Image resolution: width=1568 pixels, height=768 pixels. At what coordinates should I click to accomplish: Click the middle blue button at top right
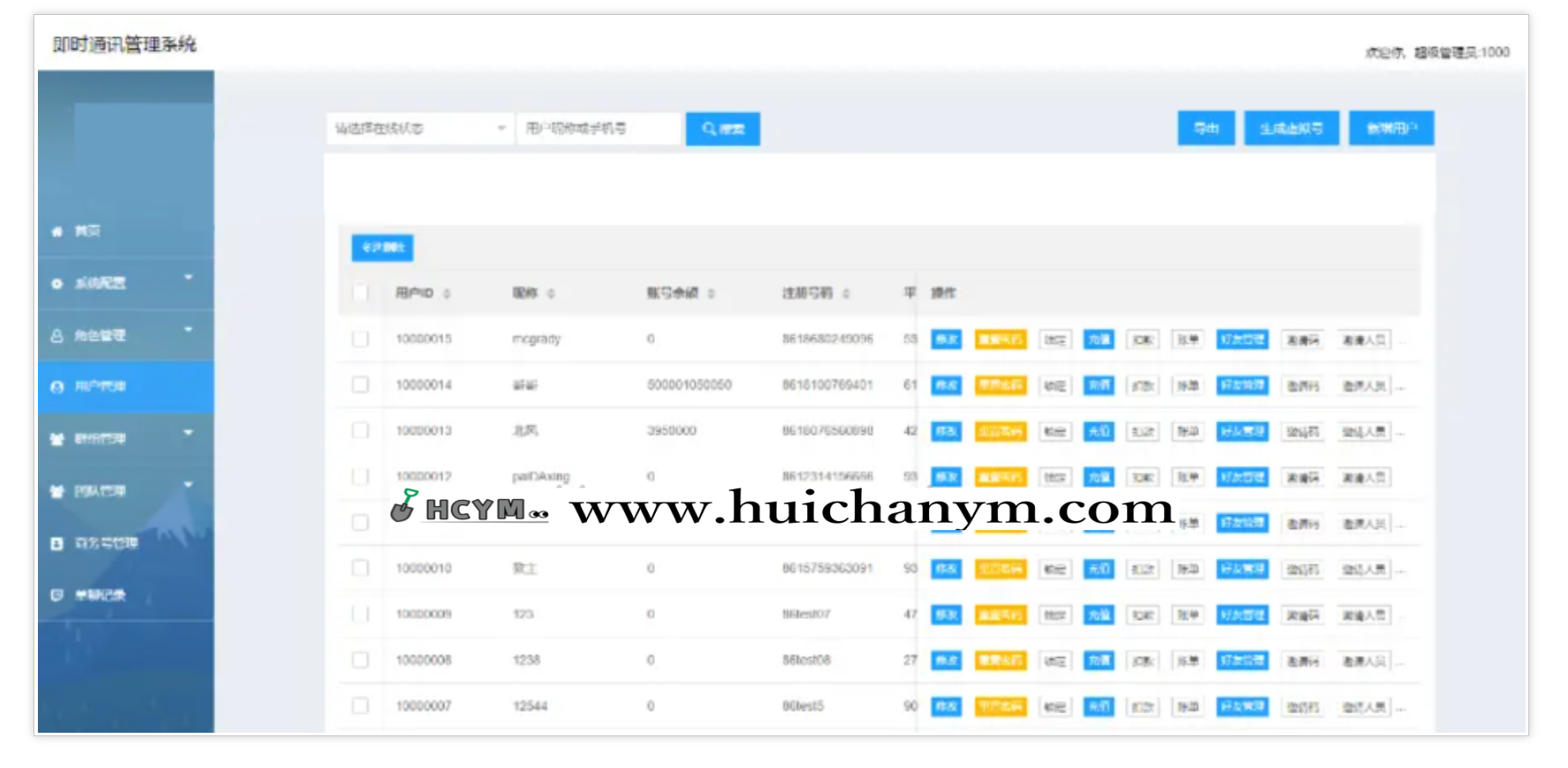(x=1291, y=129)
